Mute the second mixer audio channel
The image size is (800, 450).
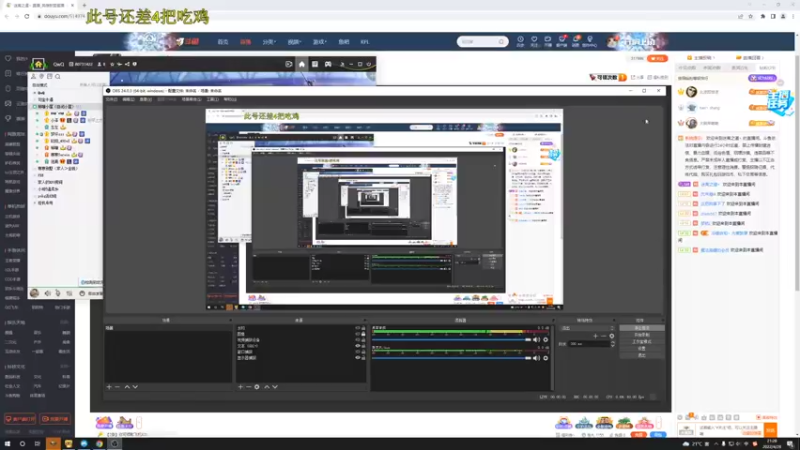(536, 358)
